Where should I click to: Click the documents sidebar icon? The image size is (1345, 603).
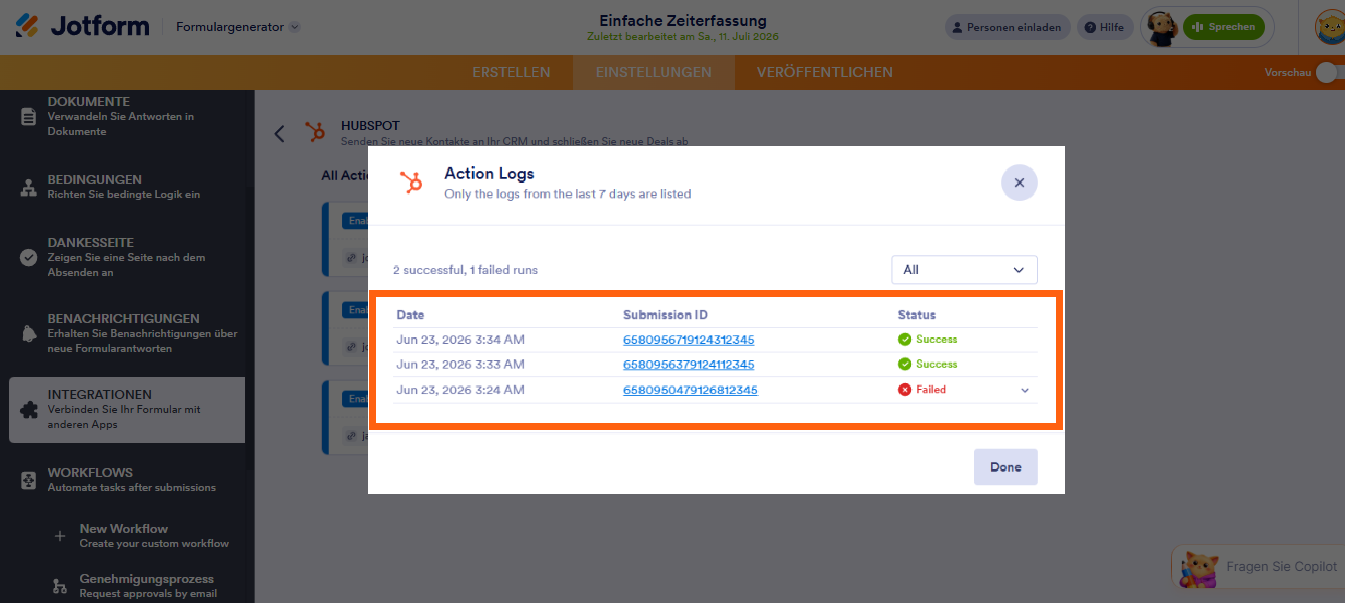coord(29,116)
